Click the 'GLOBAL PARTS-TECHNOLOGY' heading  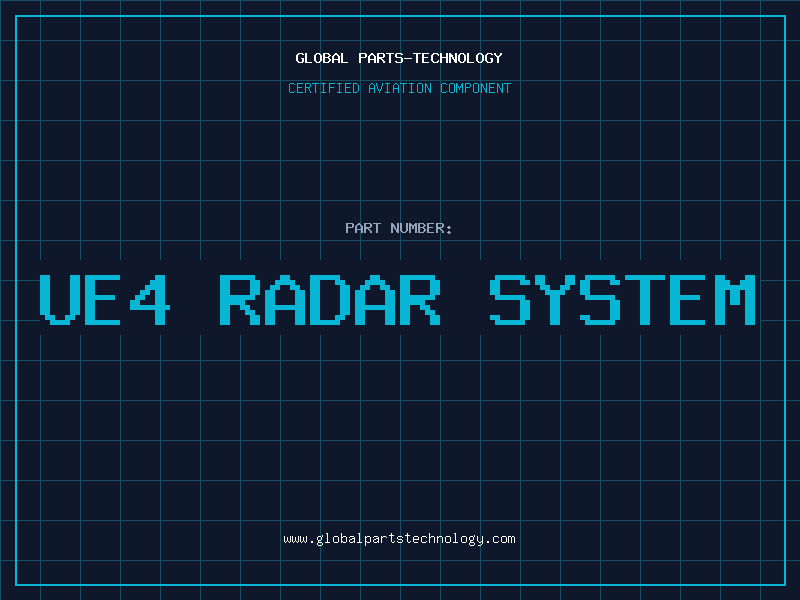click(x=399, y=58)
